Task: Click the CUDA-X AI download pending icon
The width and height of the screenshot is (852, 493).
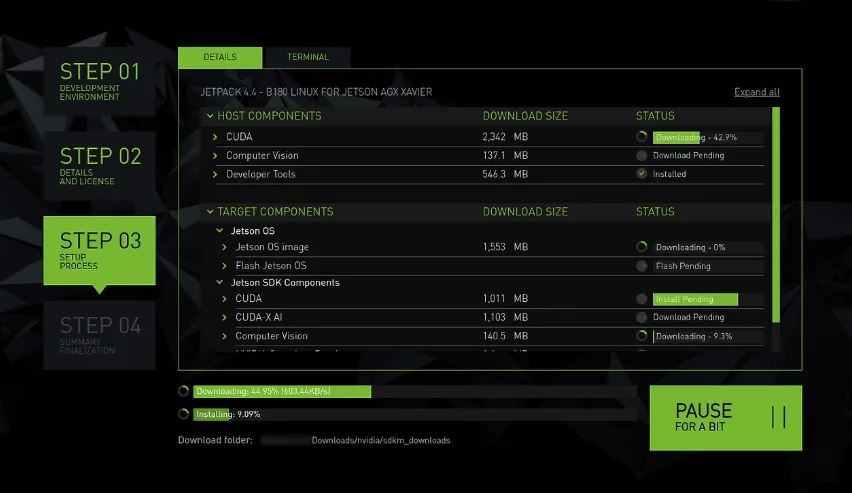Action: 642,317
